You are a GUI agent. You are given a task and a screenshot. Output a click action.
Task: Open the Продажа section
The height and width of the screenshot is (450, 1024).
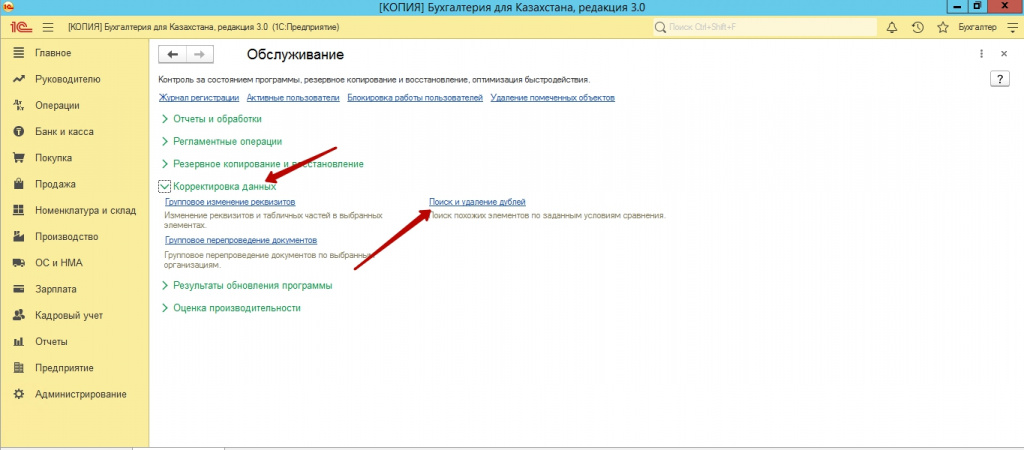point(56,184)
